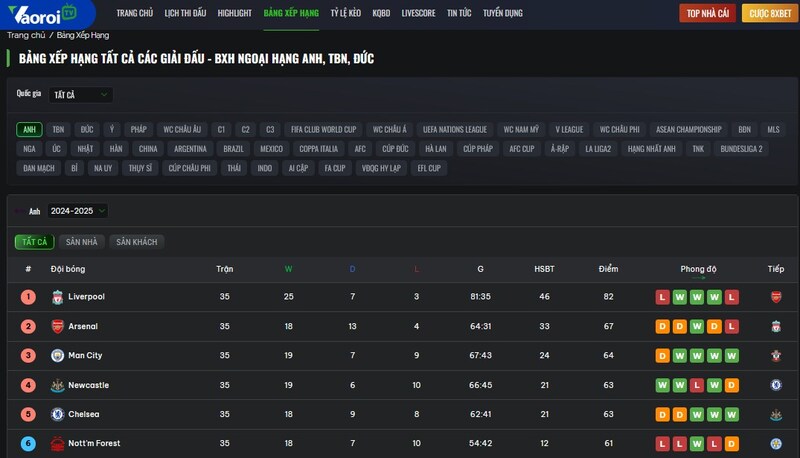Click first form badge L in Liverpool row
The image size is (800, 458).
[x=662, y=297]
